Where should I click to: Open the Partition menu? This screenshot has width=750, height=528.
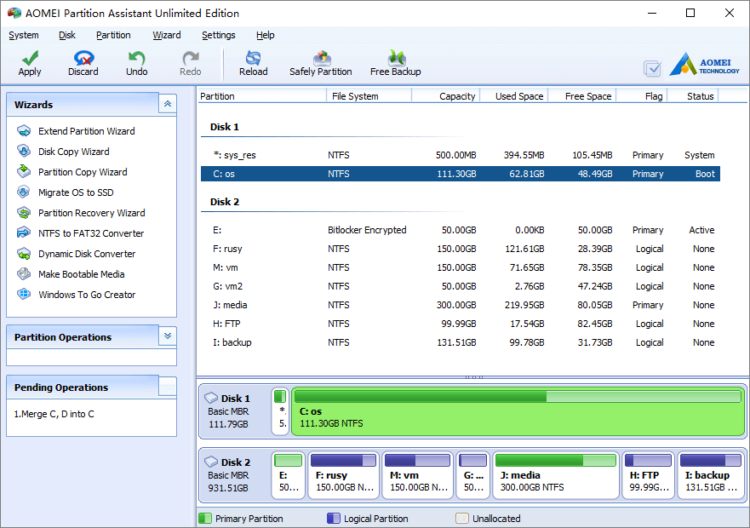click(x=113, y=35)
